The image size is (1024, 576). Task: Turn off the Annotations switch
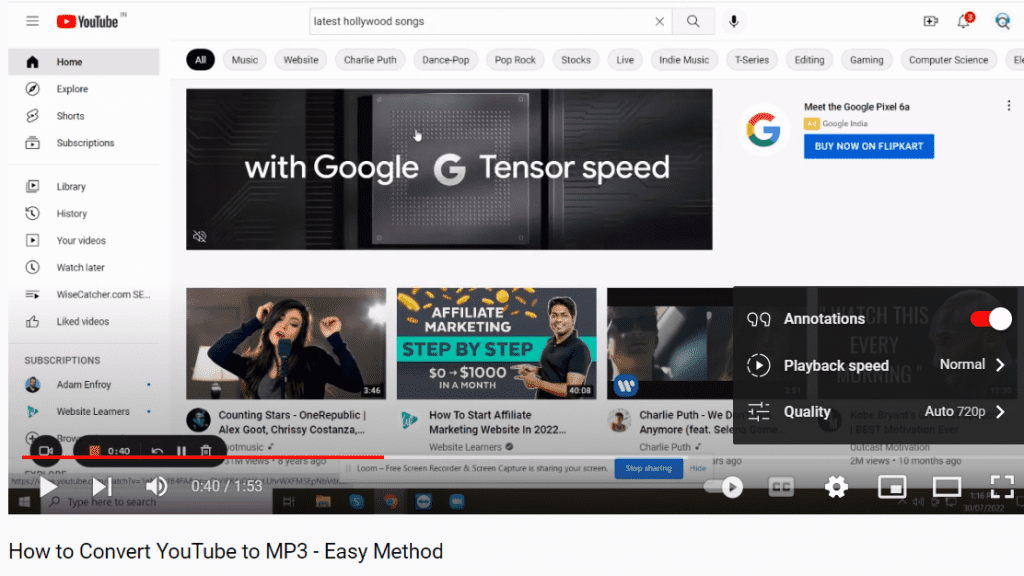[990, 319]
